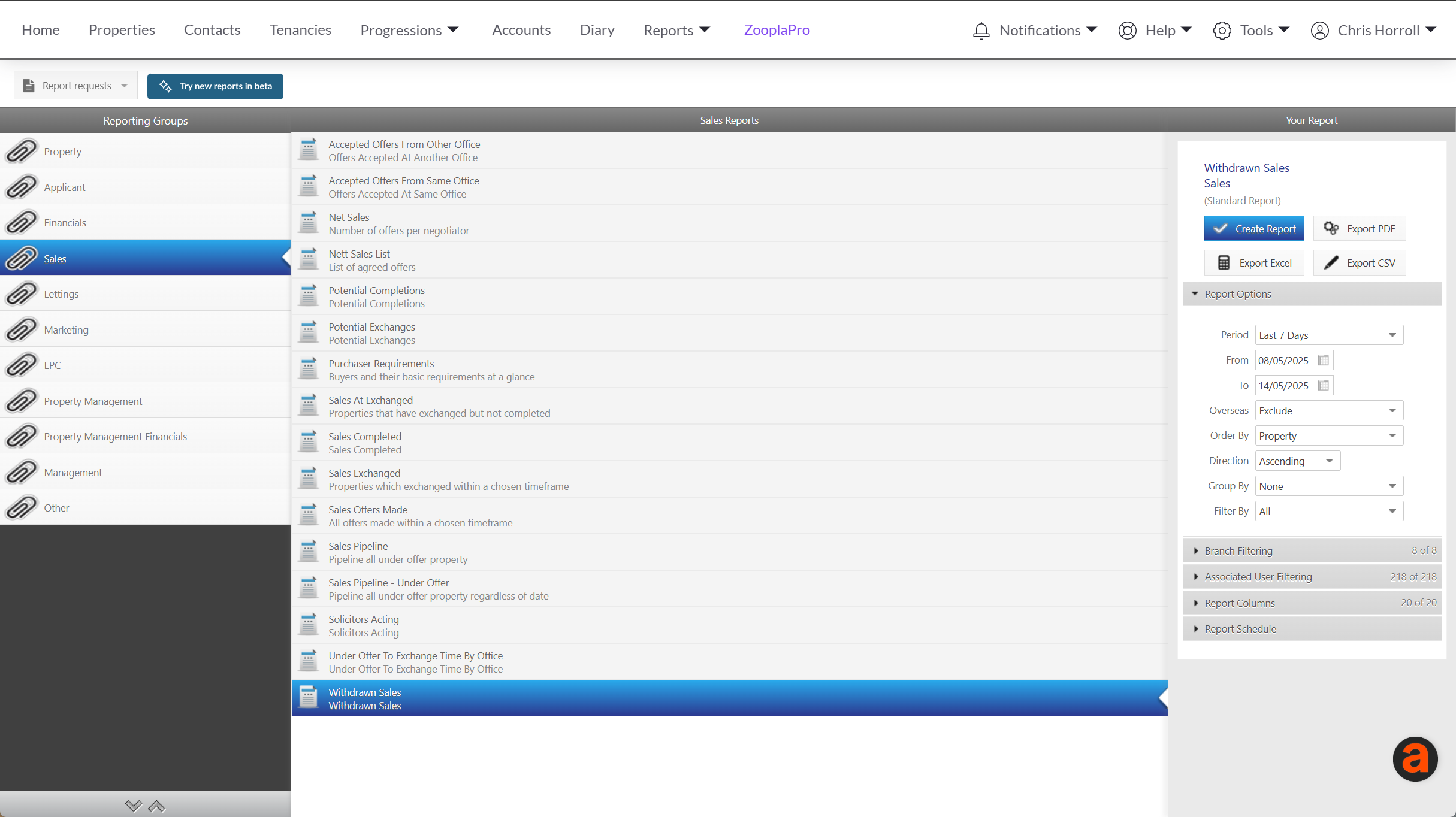Select the Purchaser Requirements report
1456x817 pixels.
pos(729,370)
